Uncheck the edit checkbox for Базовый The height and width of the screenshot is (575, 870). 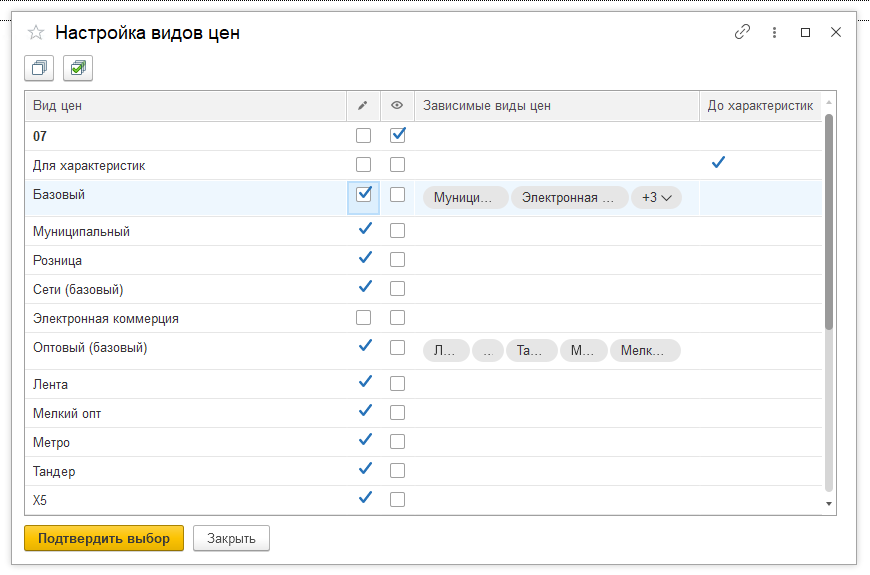364,194
